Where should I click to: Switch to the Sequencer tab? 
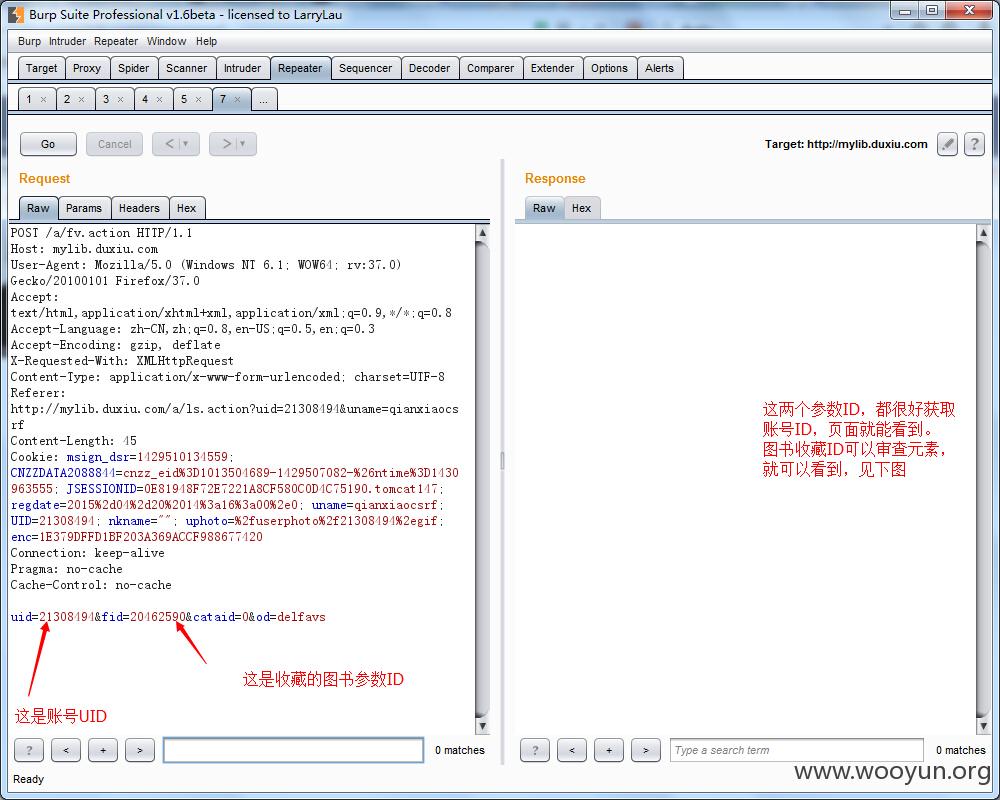click(x=365, y=68)
